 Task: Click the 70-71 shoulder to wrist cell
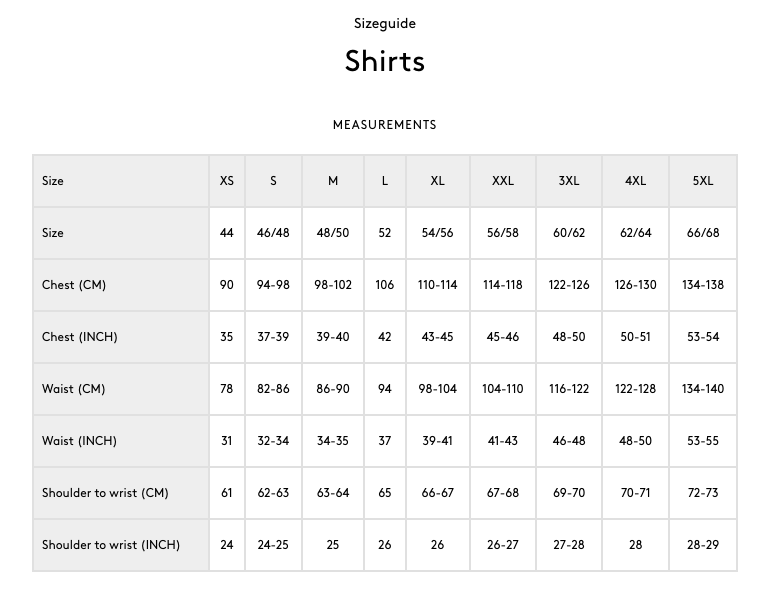click(635, 493)
